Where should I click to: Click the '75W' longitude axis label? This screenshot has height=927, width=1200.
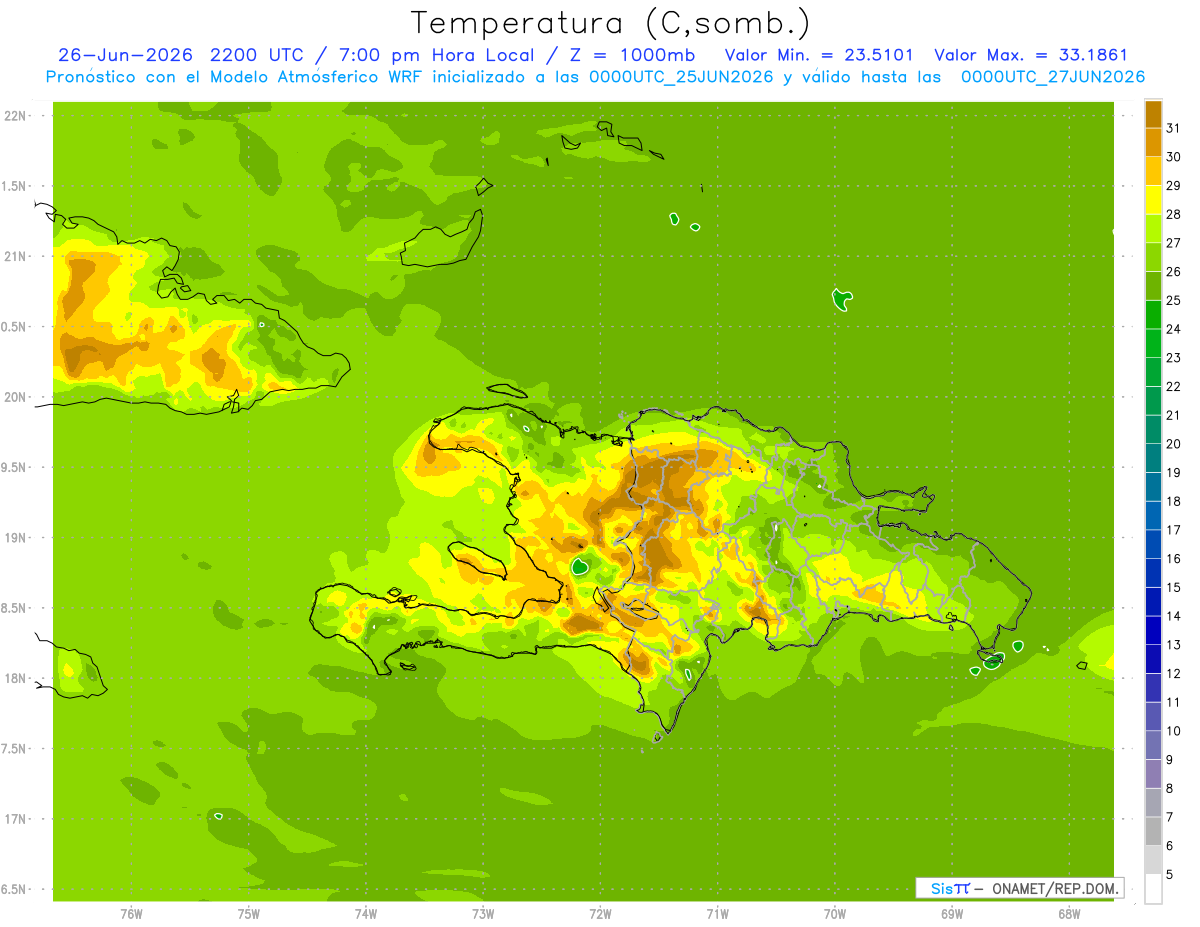tap(248, 914)
